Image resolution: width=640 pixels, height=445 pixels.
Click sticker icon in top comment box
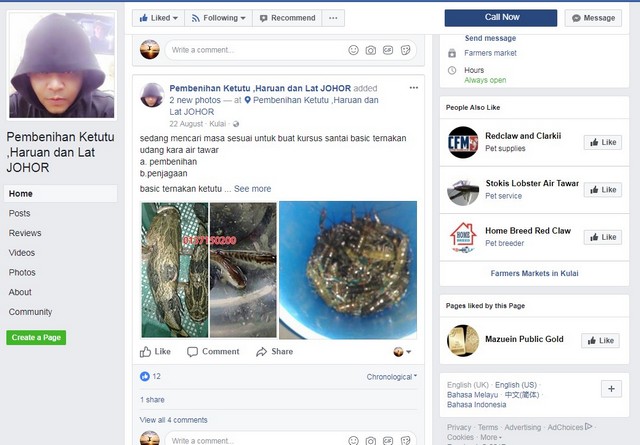coord(405,50)
